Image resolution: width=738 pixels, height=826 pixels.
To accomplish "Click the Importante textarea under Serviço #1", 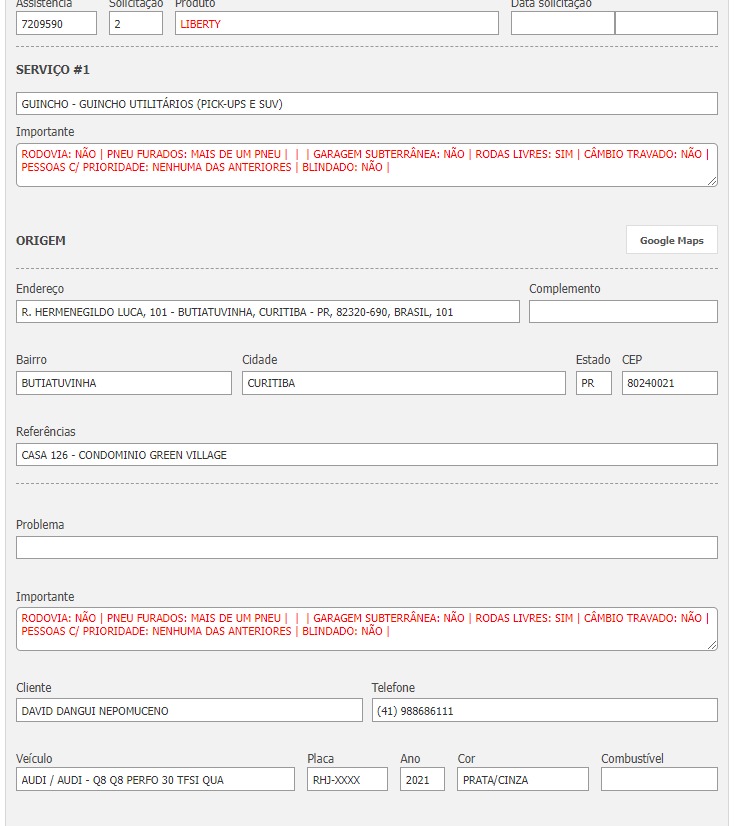I will 367,165.
